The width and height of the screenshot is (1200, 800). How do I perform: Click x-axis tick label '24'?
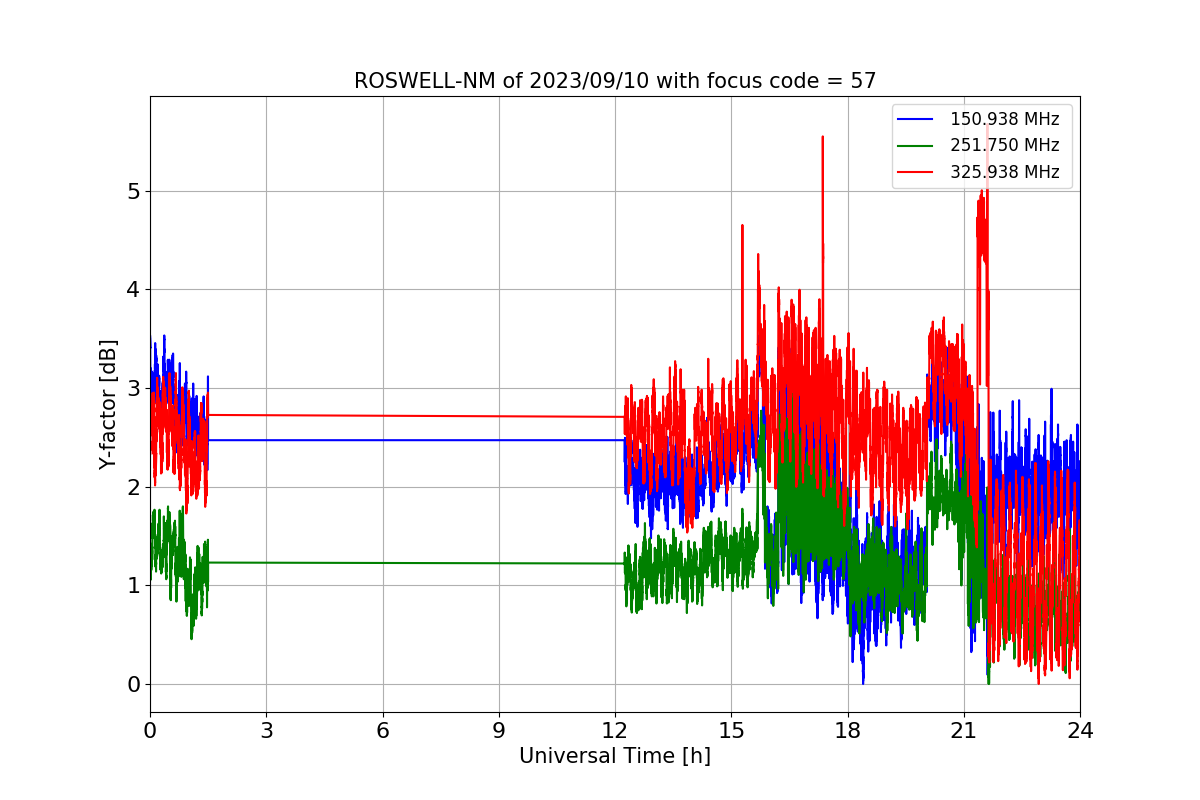click(x=1080, y=731)
